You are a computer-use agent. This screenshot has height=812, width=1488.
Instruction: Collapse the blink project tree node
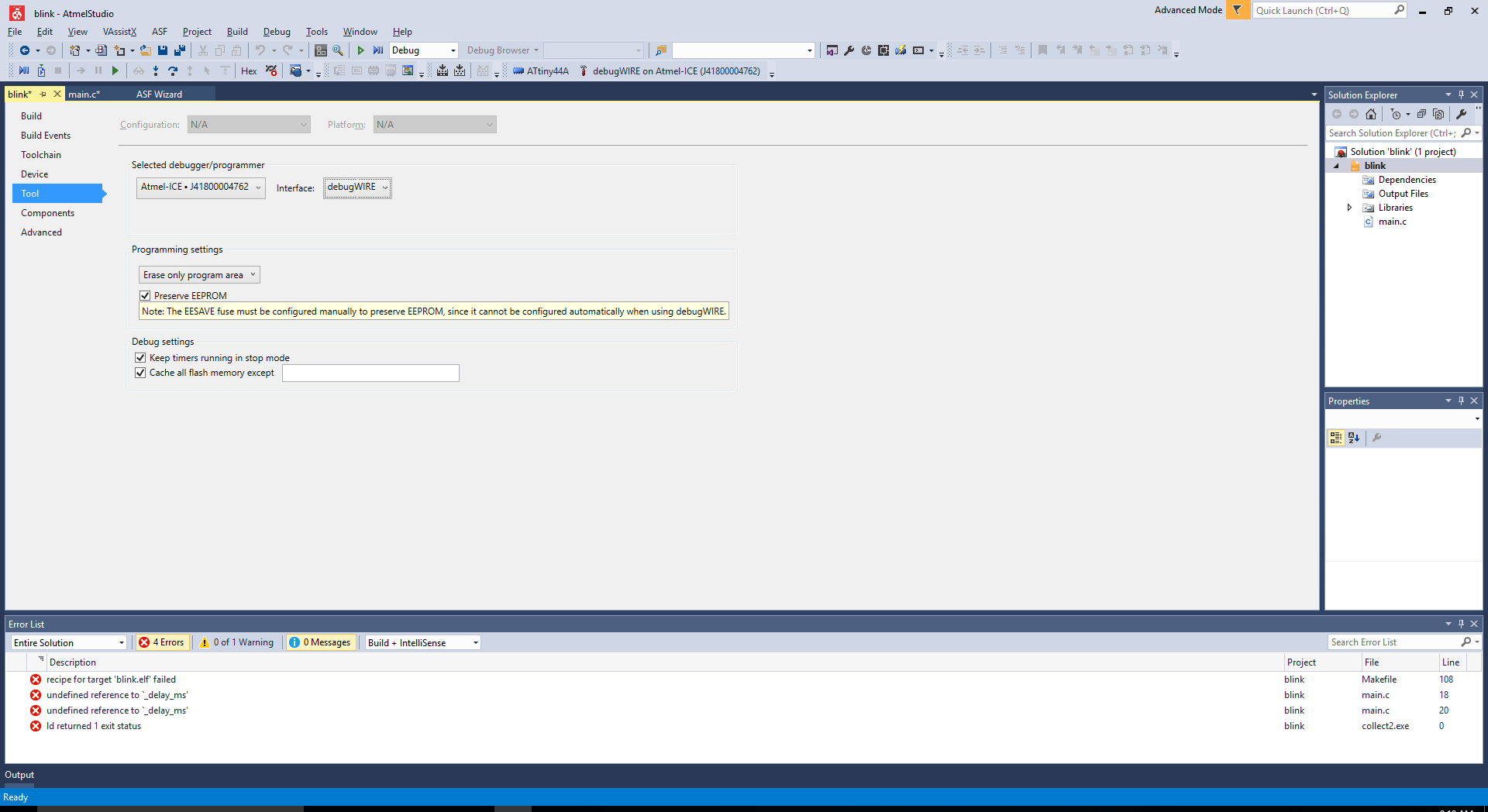pos(1336,166)
